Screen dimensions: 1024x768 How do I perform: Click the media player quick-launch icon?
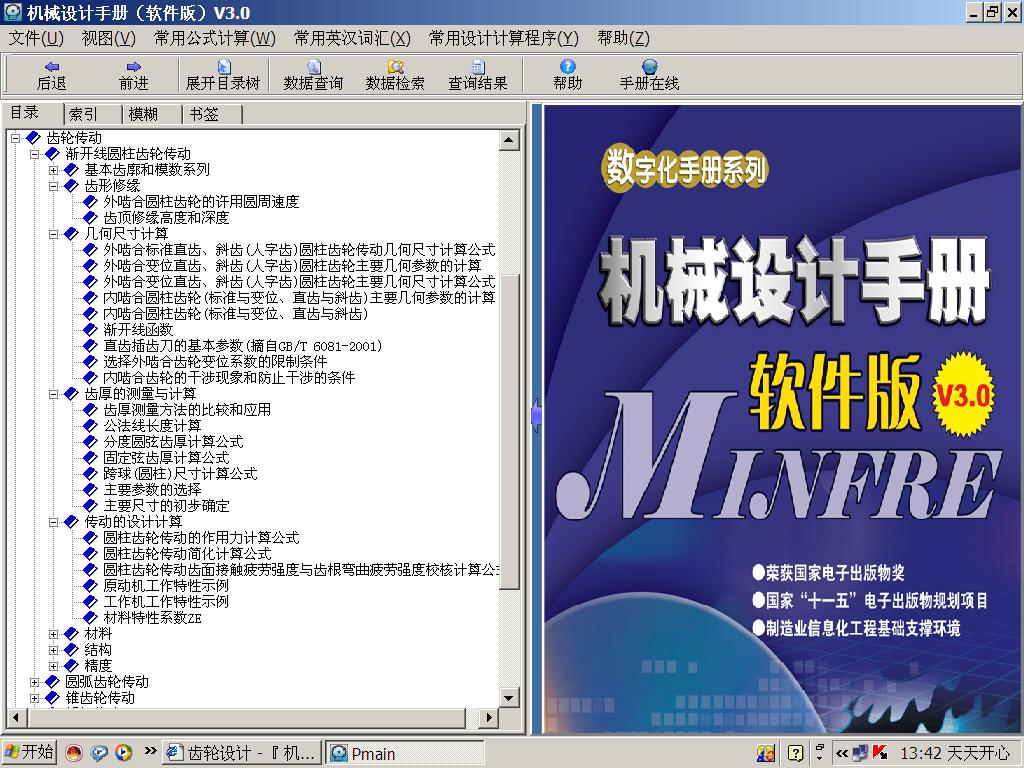pos(123,753)
